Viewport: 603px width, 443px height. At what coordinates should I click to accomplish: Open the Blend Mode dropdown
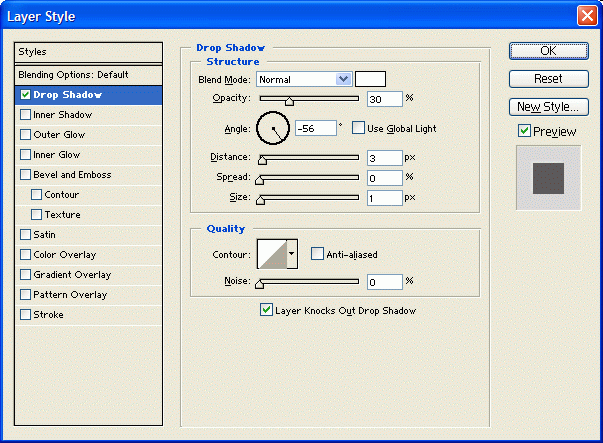(304, 79)
